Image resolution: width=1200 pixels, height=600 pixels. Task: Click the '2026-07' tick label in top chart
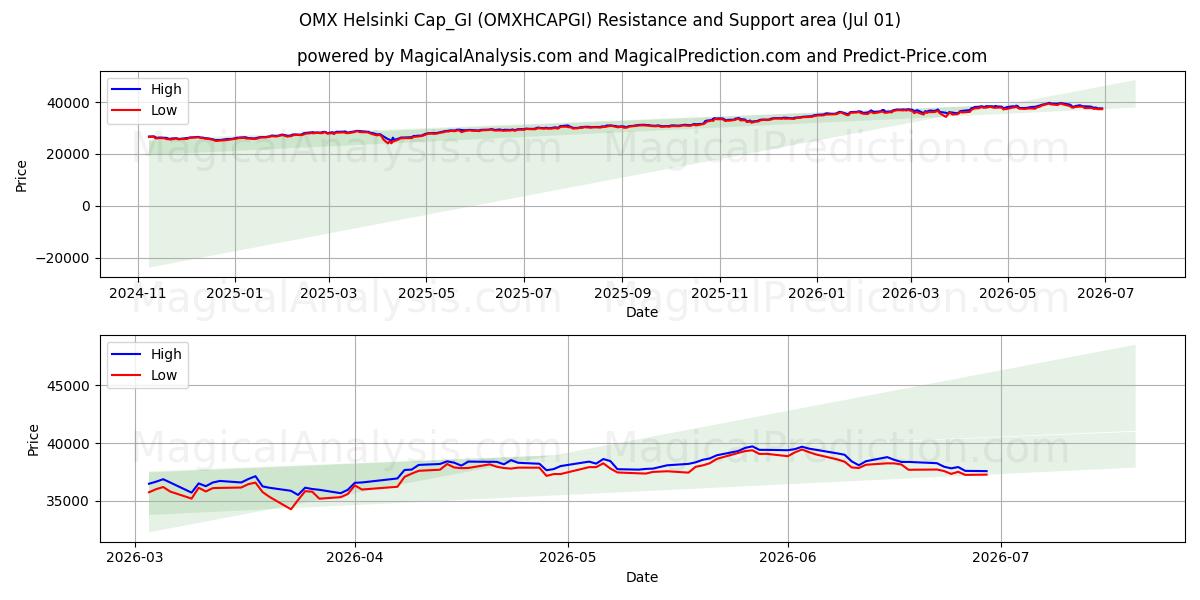[1105, 295]
